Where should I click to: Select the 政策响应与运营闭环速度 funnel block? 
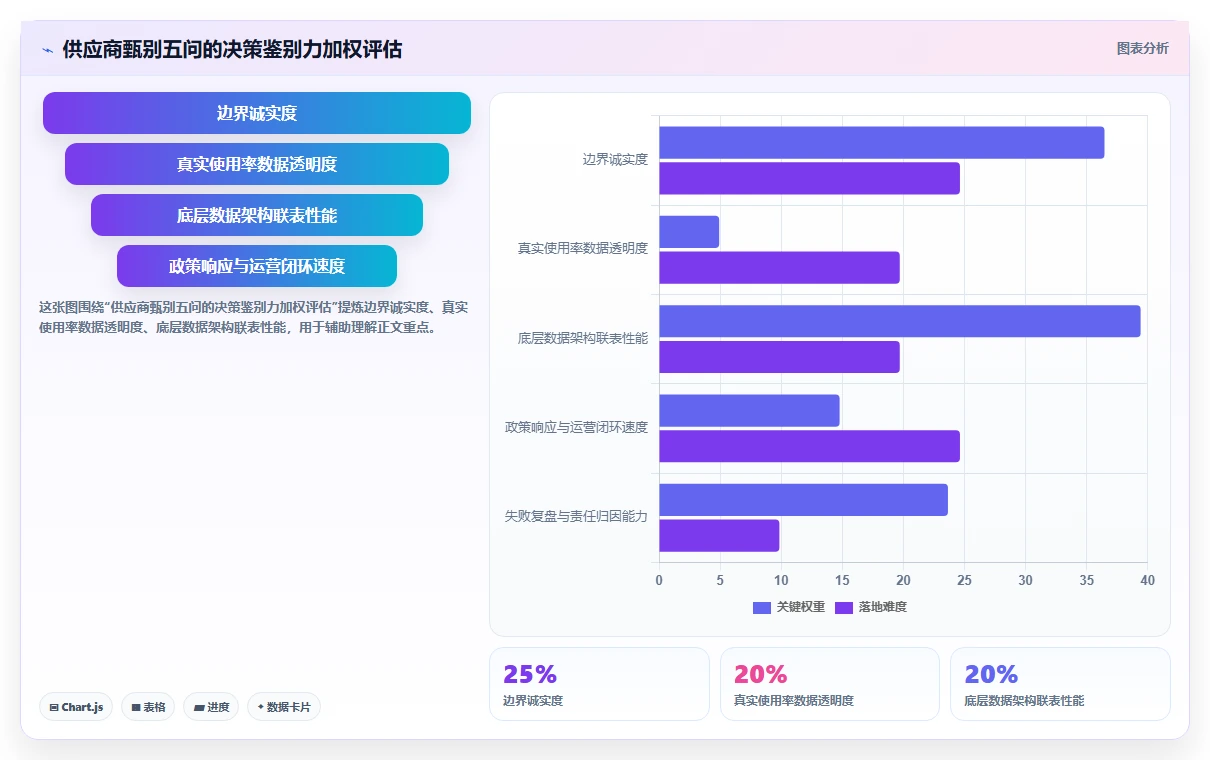click(257, 266)
